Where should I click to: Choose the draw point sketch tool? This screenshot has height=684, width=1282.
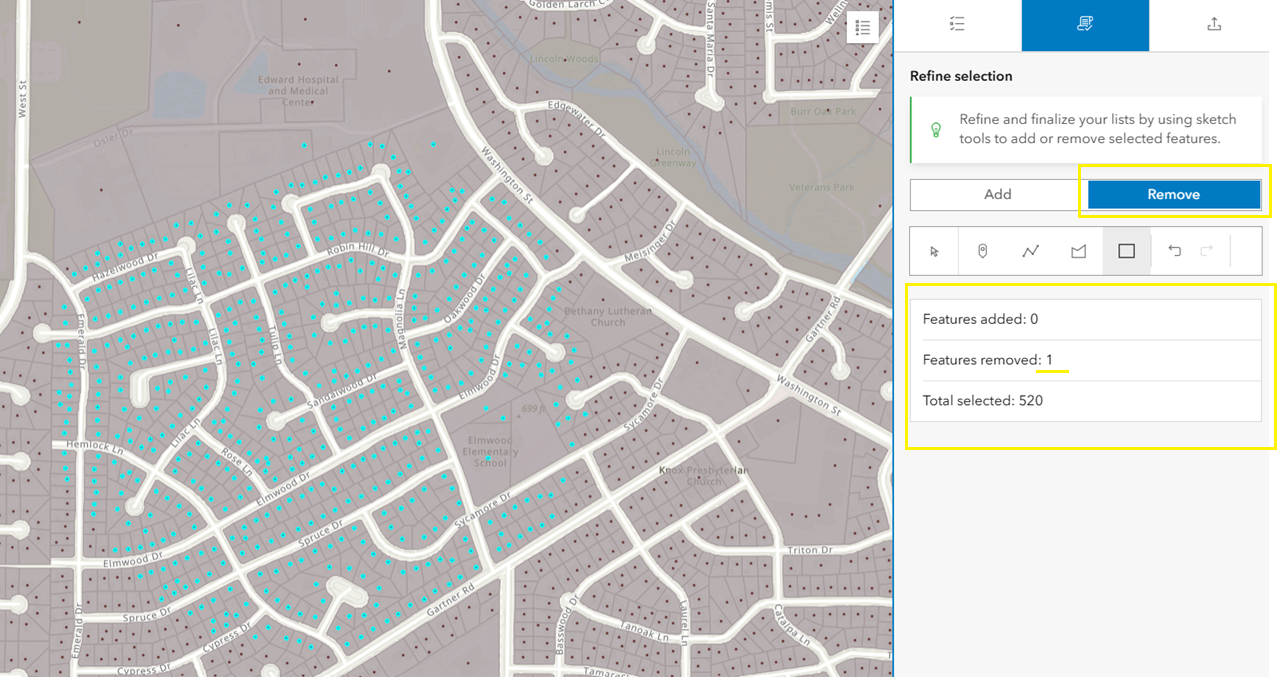click(982, 251)
